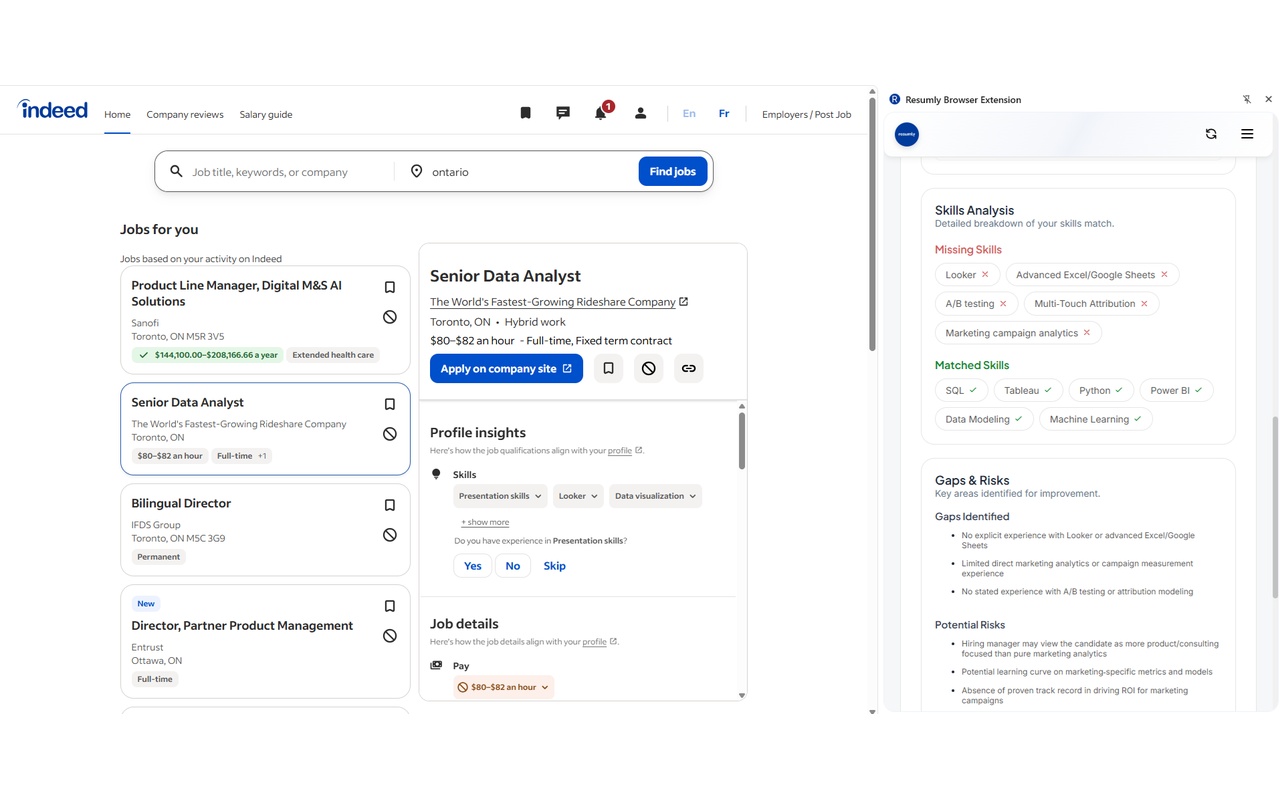This screenshot has height=800, width=1280.
Task: Open the user profile account icon
Action: (x=640, y=112)
